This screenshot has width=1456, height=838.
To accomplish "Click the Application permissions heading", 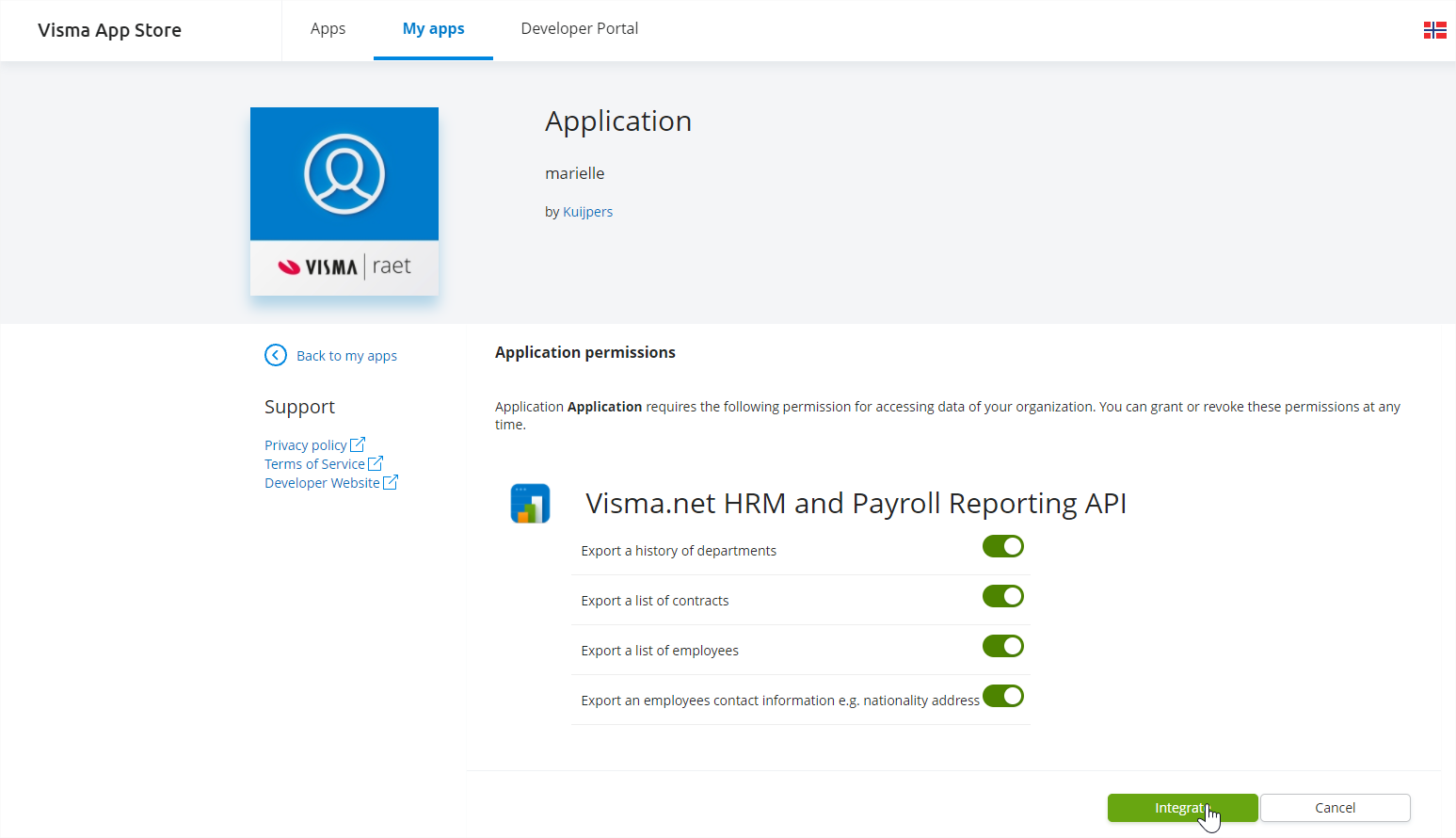I will (x=585, y=352).
